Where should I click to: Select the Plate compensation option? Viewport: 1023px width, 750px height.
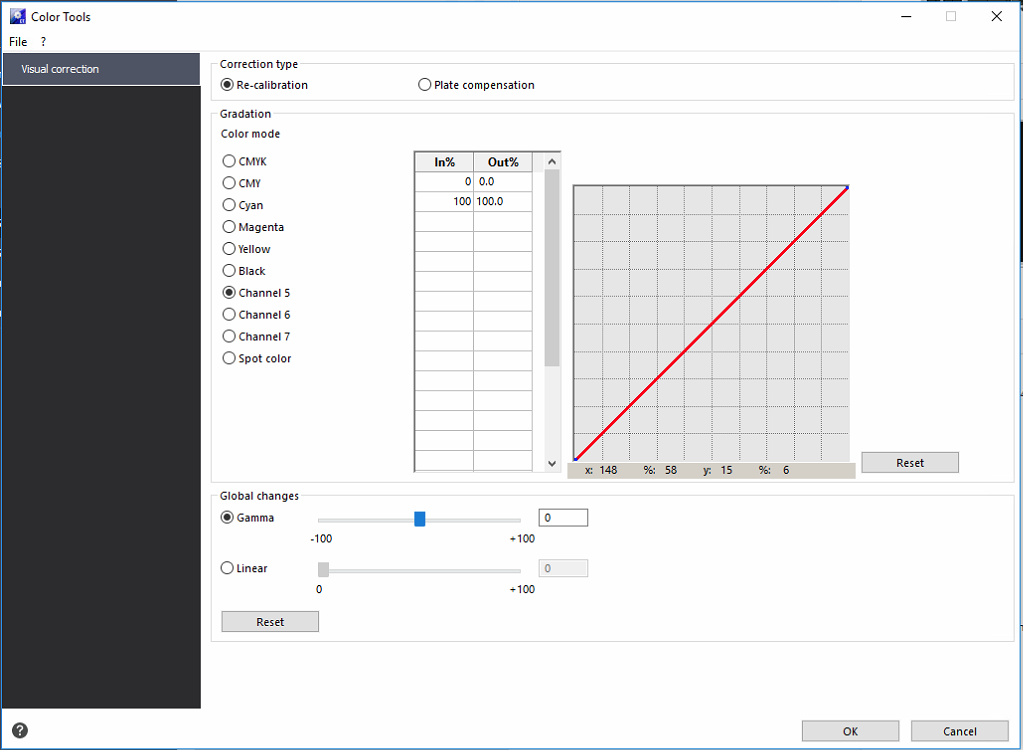(425, 85)
